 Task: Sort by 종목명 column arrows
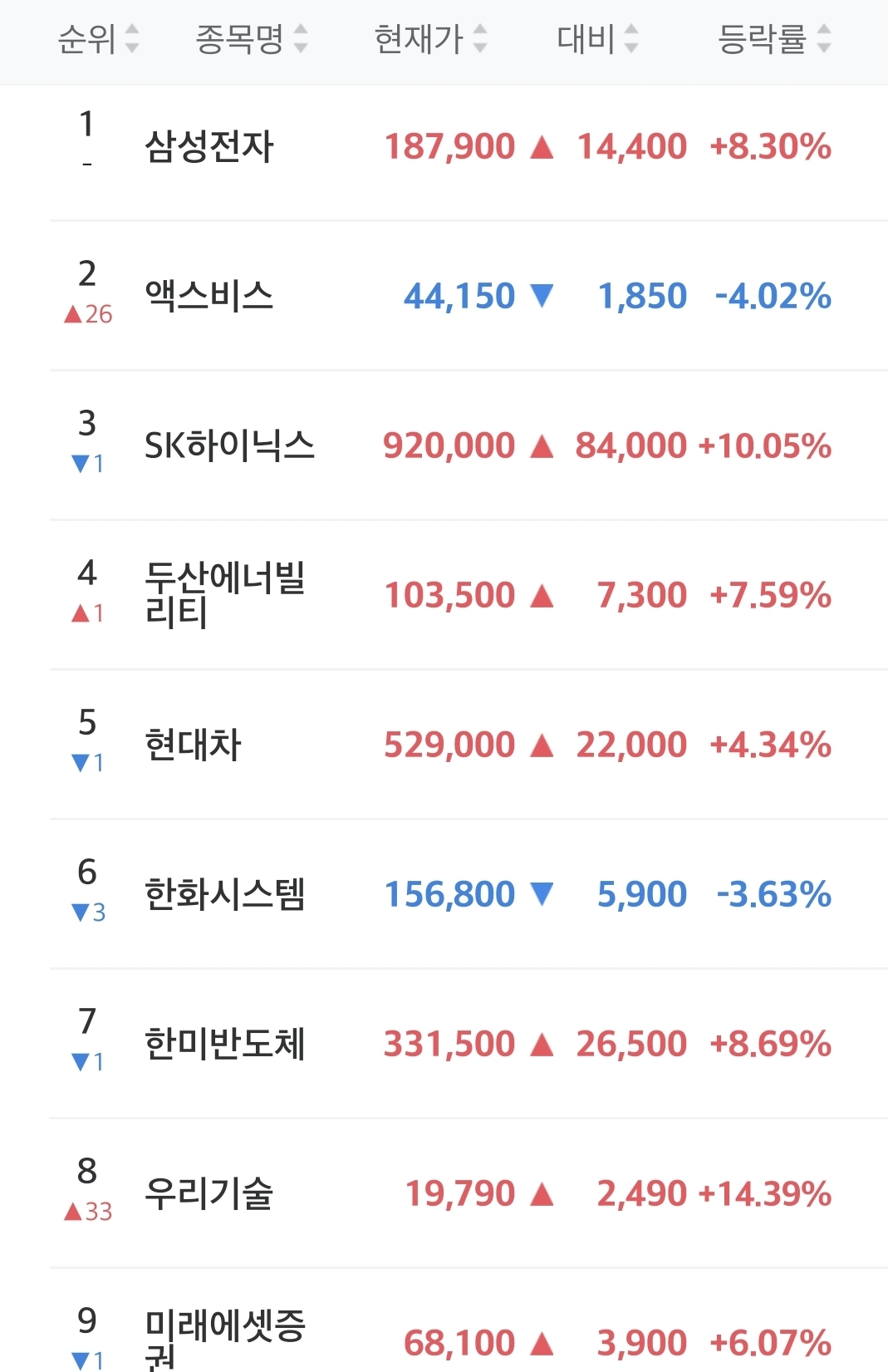coord(301,38)
